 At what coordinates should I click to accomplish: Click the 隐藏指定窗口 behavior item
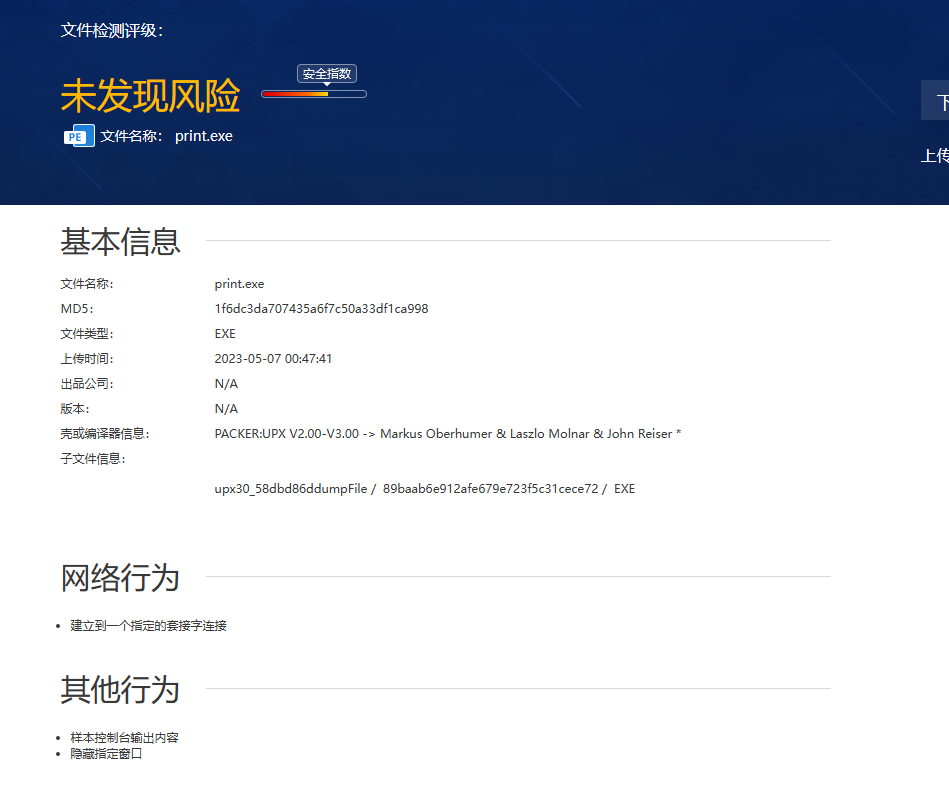(107, 753)
